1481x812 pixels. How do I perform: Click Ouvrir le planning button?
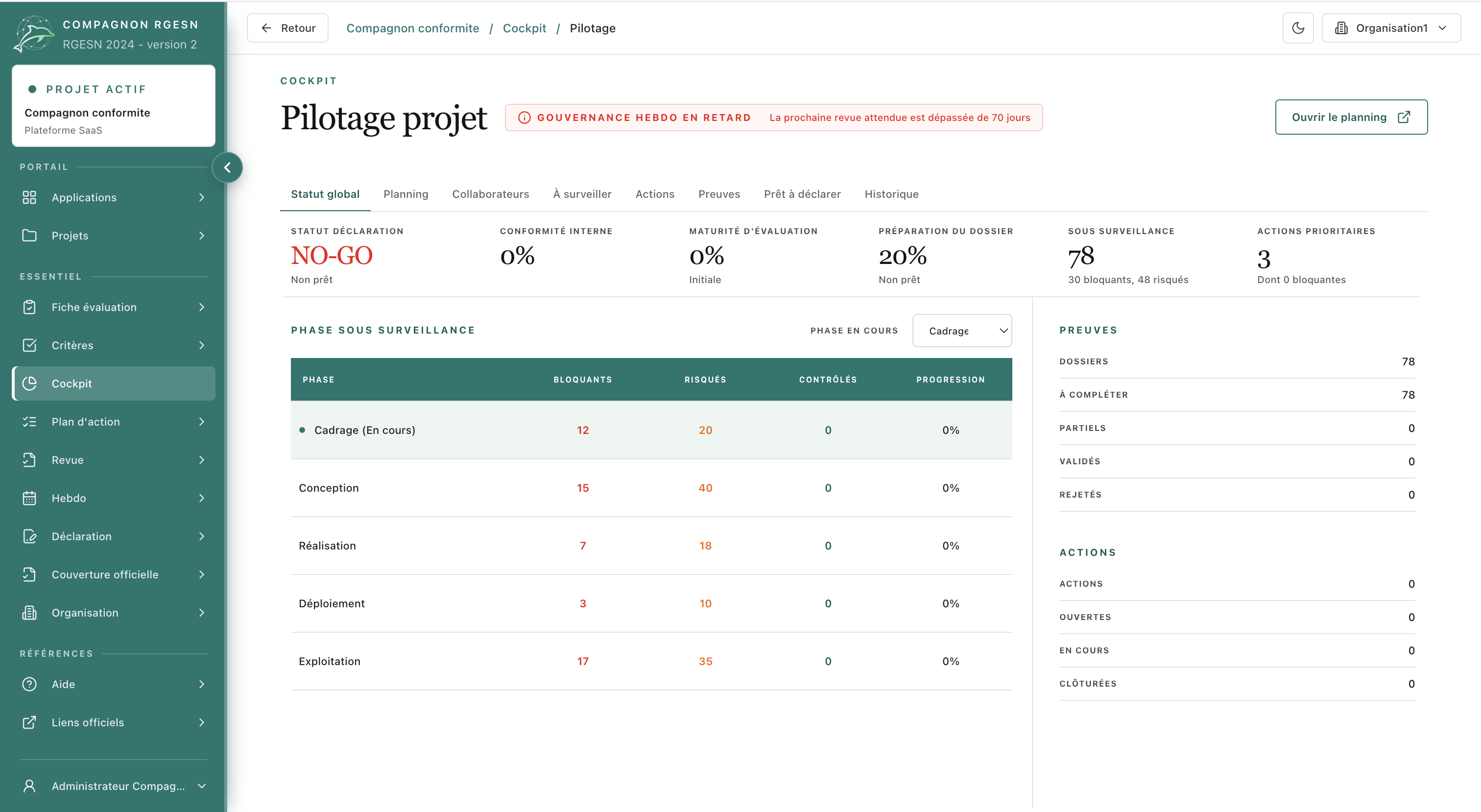coord(1351,118)
